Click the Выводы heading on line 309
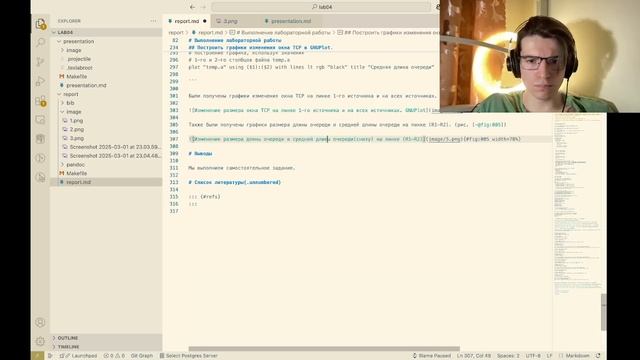 click(x=200, y=153)
